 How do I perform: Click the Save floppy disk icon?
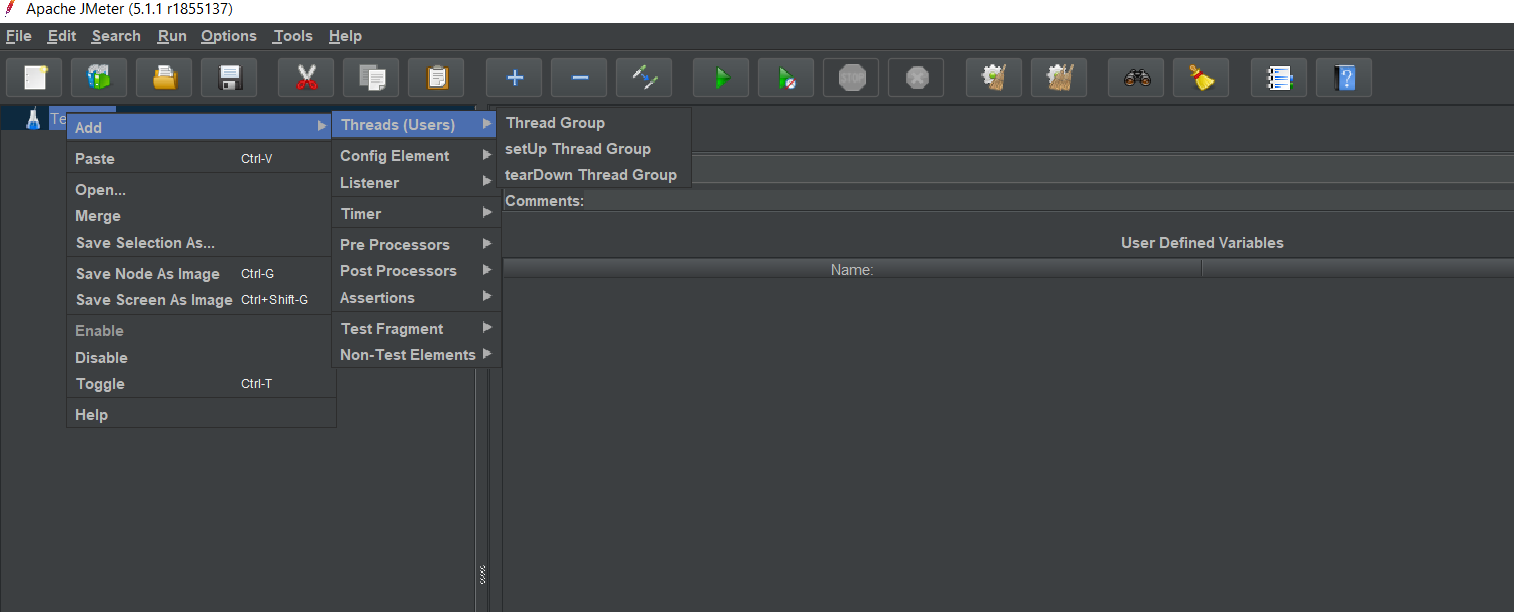coord(229,78)
